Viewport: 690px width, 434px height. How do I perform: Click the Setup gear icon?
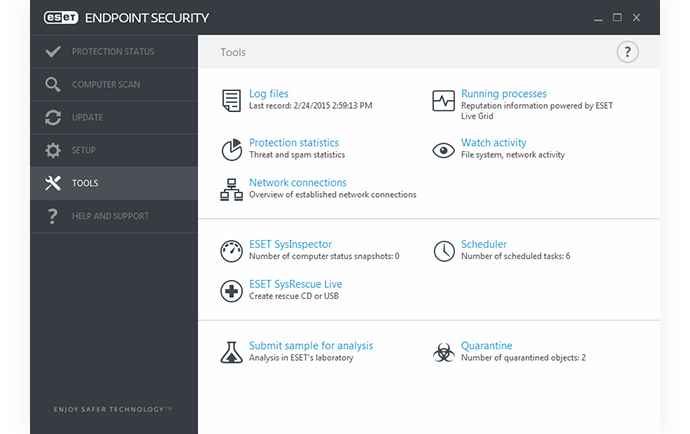tap(53, 151)
